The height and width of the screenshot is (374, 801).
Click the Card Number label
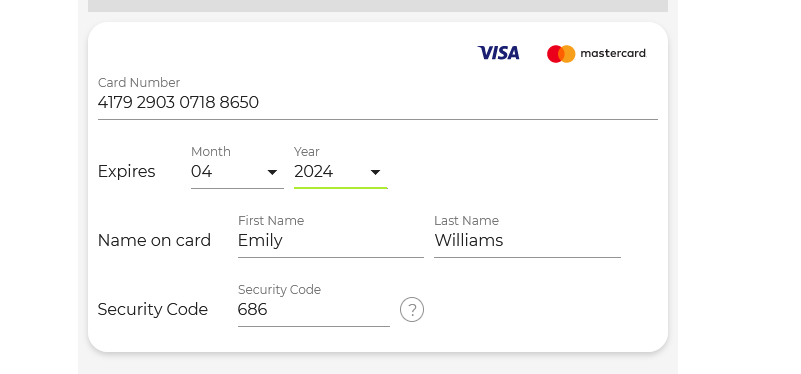coord(139,83)
